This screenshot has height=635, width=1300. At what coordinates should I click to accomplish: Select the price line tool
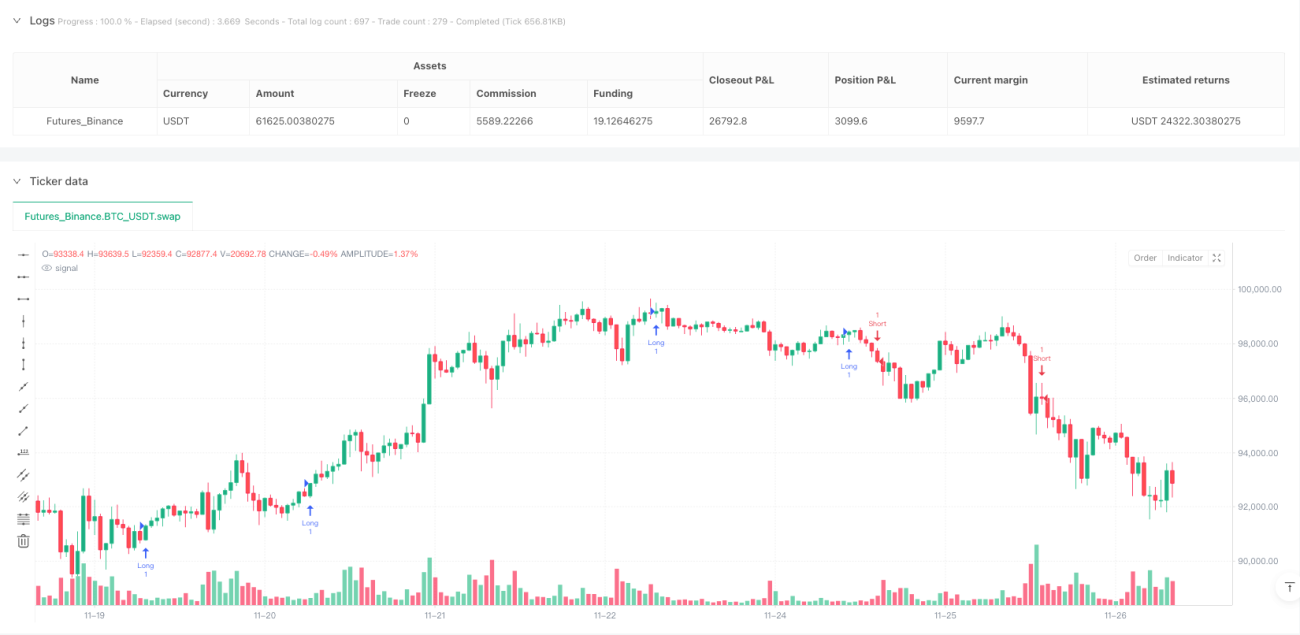tap(23, 453)
